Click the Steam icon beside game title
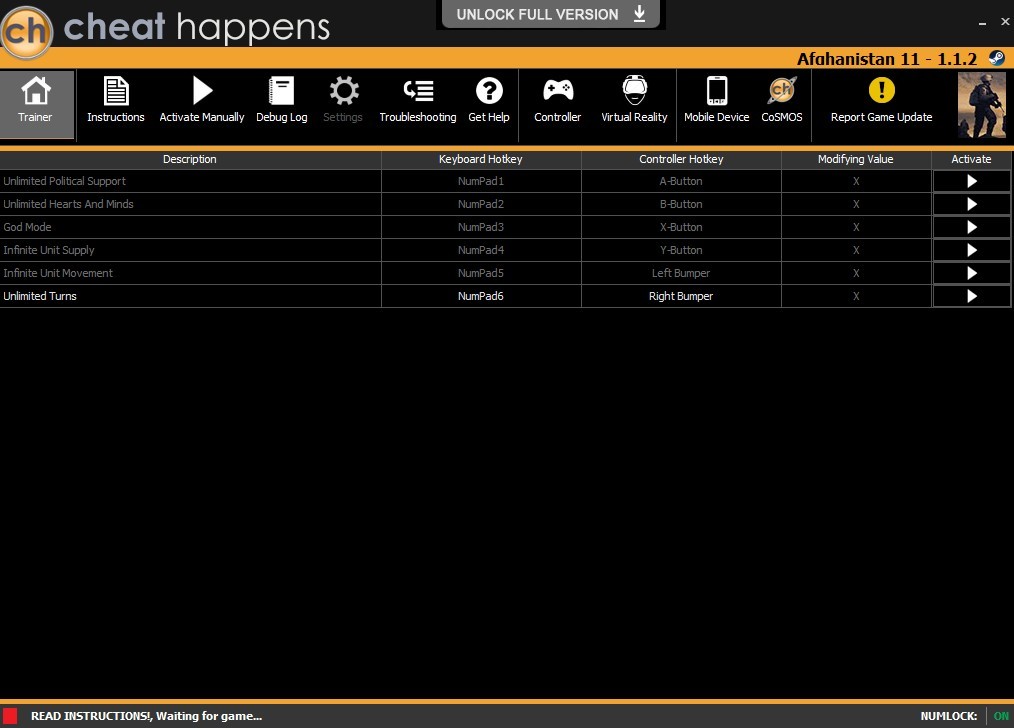 click(997, 58)
